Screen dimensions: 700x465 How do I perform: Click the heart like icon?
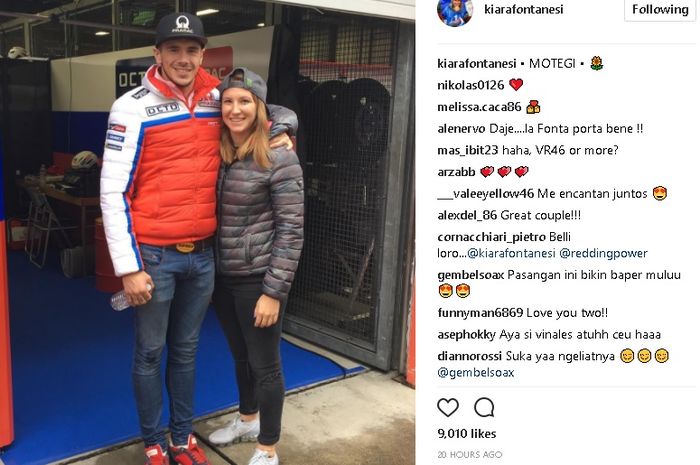pyautogui.click(x=448, y=407)
